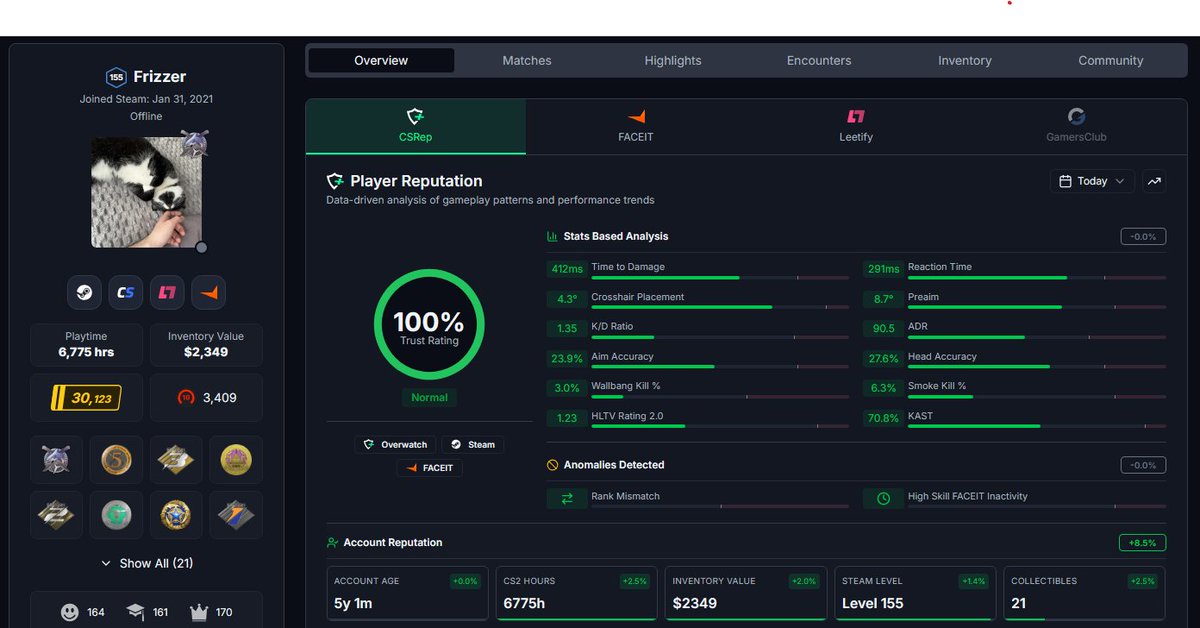The image size is (1200, 628).
Task: Select the Season 3 medal badge
Action: [x=176, y=460]
